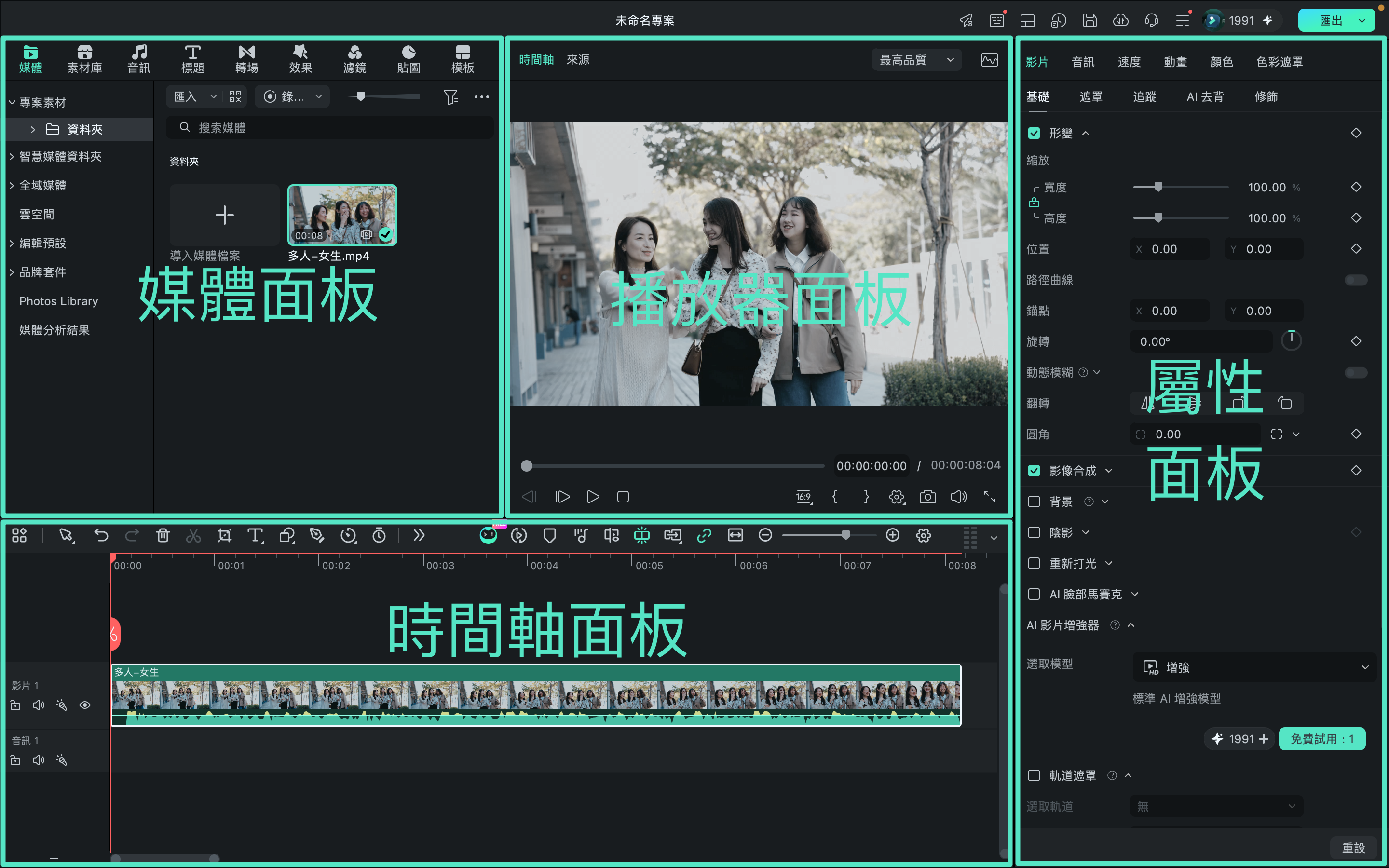This screenshot has width=1389, height=868.
Task: Expand the 智慧媒體資料夾 tree item
Action: pyautogui.click(x=12, y=156)
